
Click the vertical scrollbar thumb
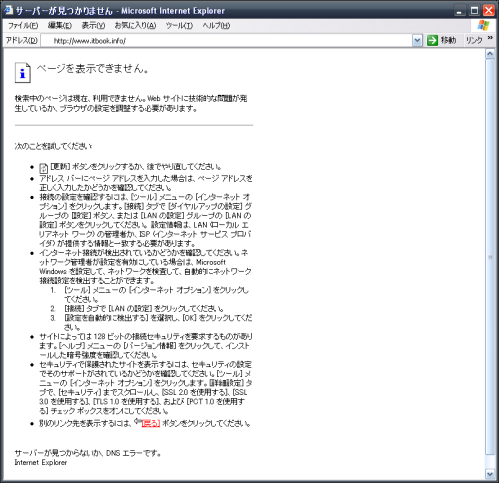(490, 257)
